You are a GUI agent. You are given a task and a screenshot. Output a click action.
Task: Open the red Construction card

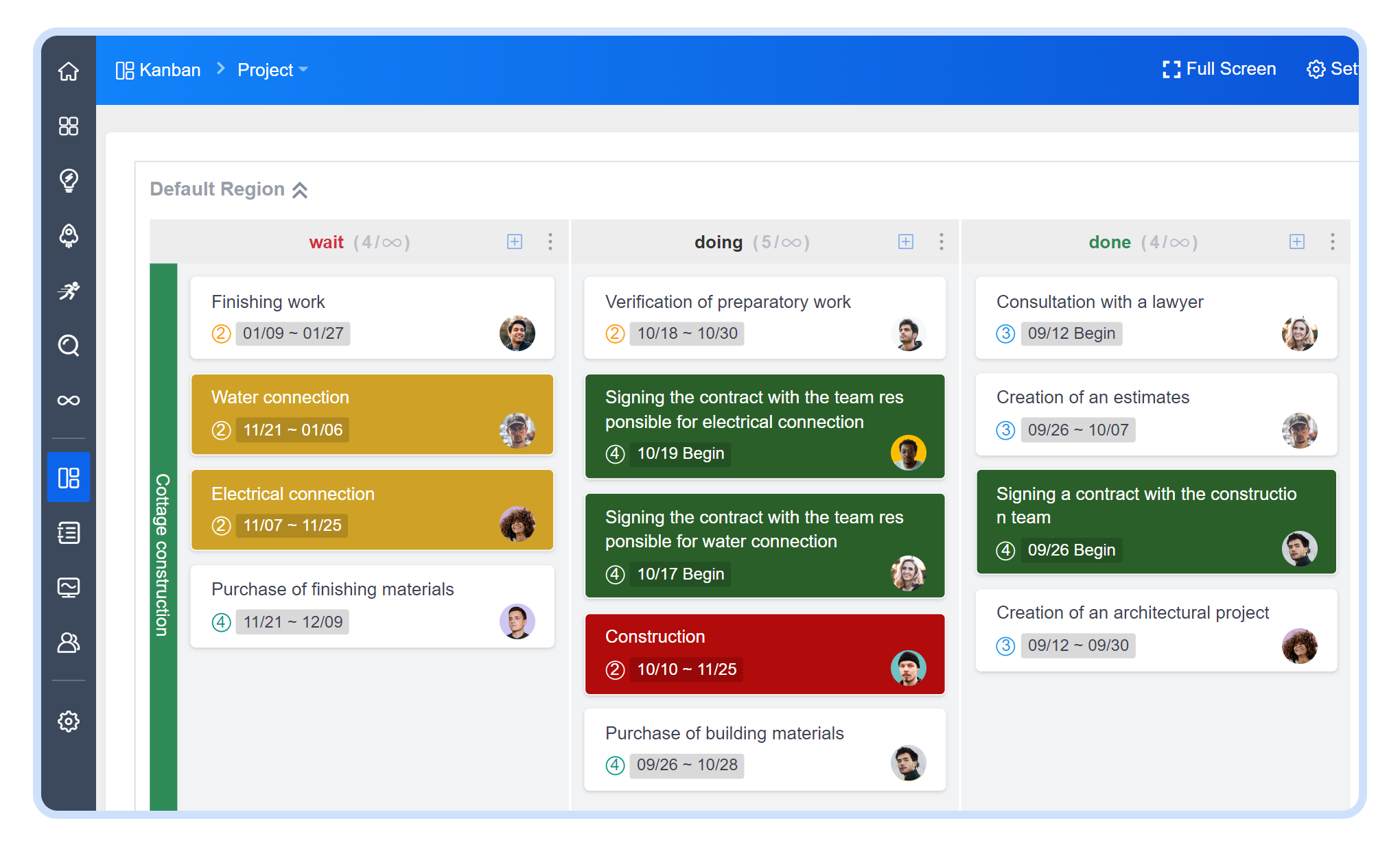[765, 654]
